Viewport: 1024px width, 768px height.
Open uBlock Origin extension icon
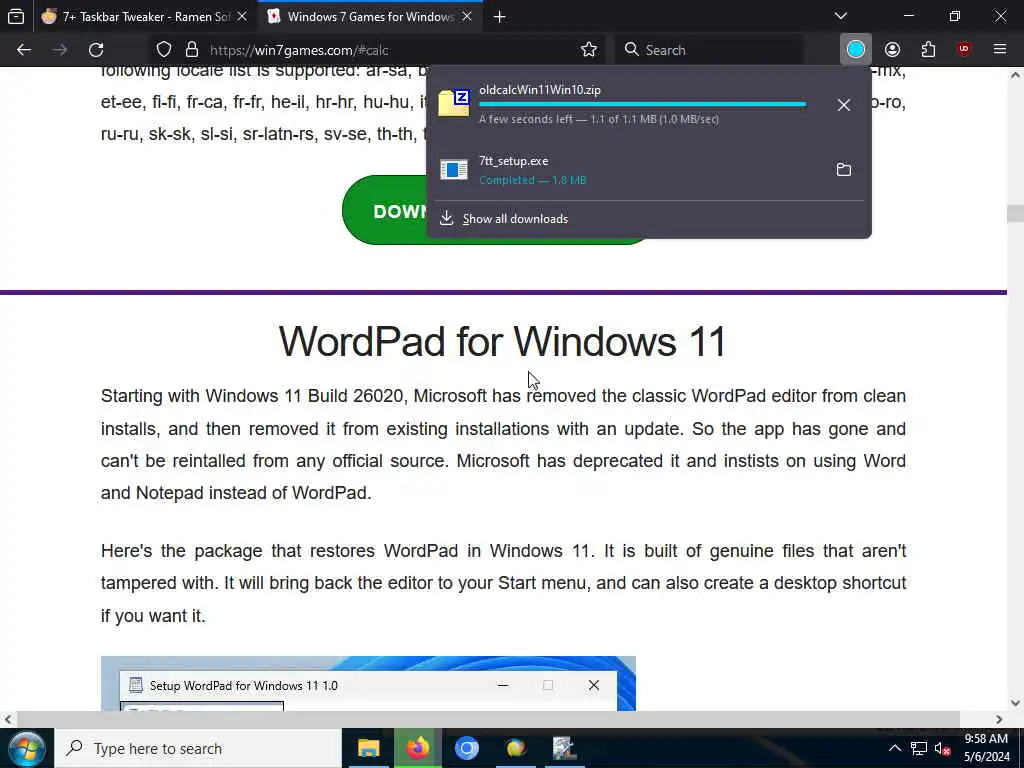tap(964, 50)
